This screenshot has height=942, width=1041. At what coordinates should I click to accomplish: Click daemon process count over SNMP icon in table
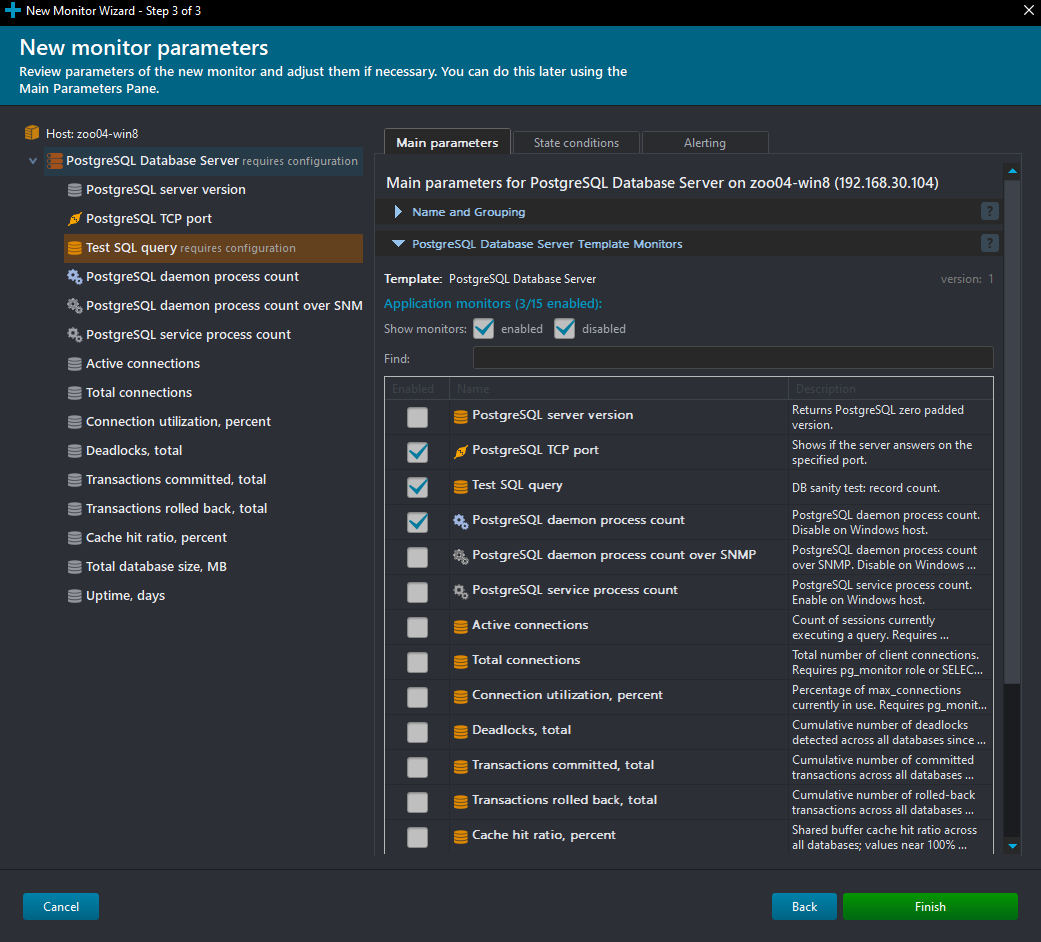(x=461, y=557)
